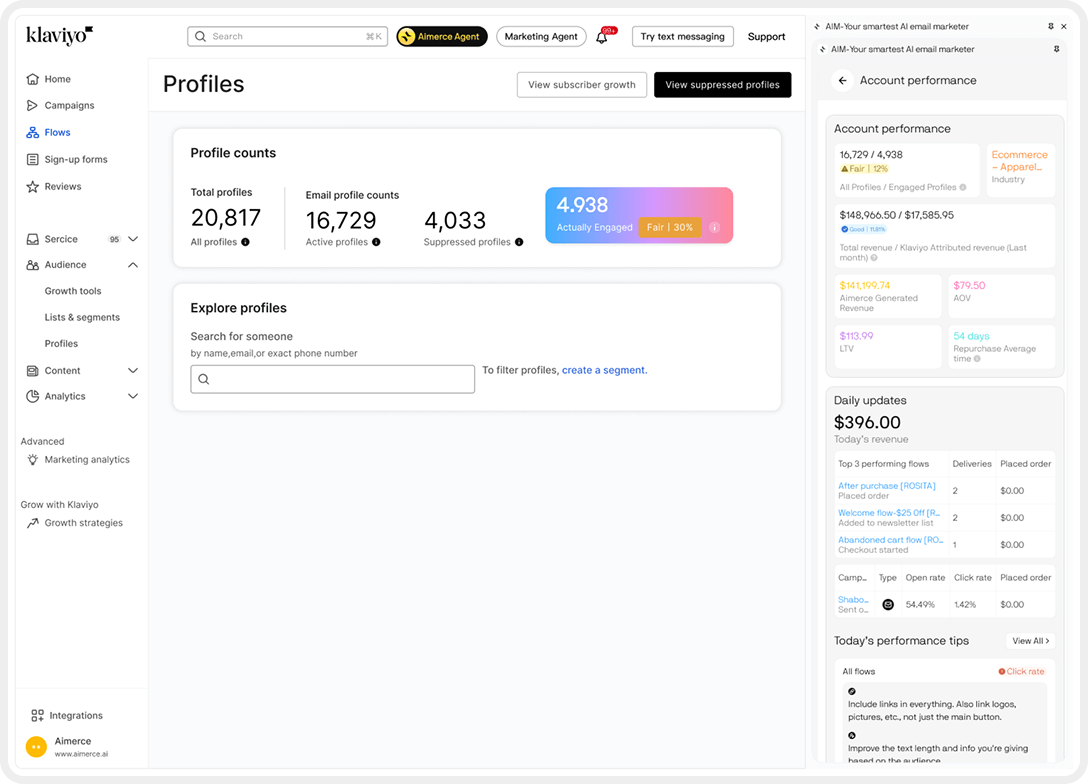Click the Fair 30% engagement rating chip
This screenshot has width=1088, height=784.
point(671,227)
